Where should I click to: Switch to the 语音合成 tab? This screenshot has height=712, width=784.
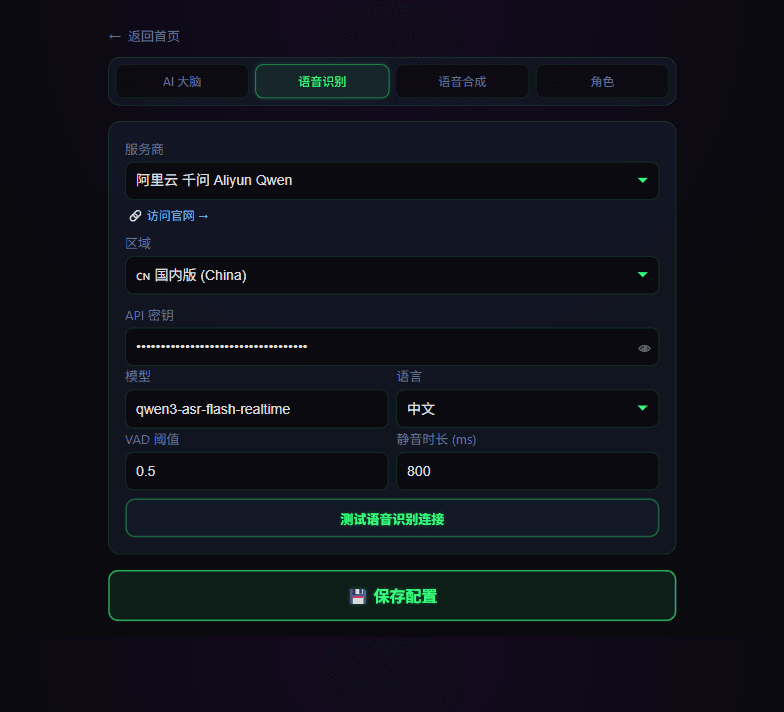tap(462, 82)
